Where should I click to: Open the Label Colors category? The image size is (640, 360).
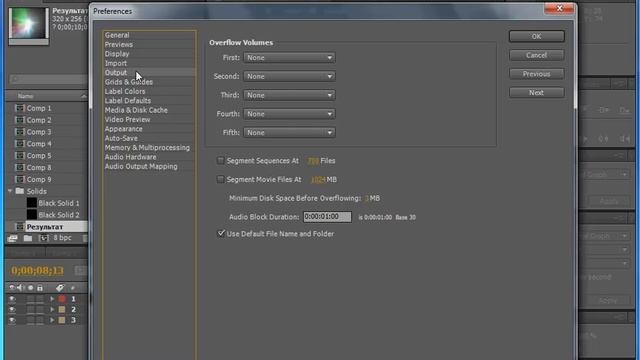tap(125, 91)
